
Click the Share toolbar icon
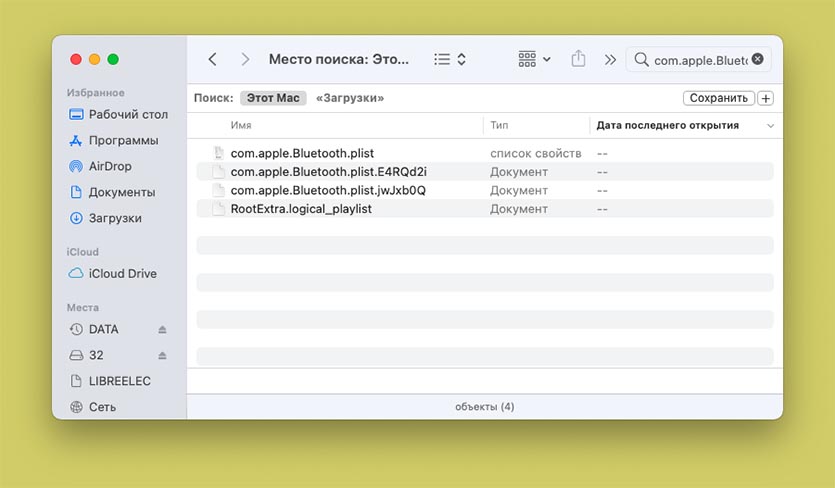[x=578, y=60]
